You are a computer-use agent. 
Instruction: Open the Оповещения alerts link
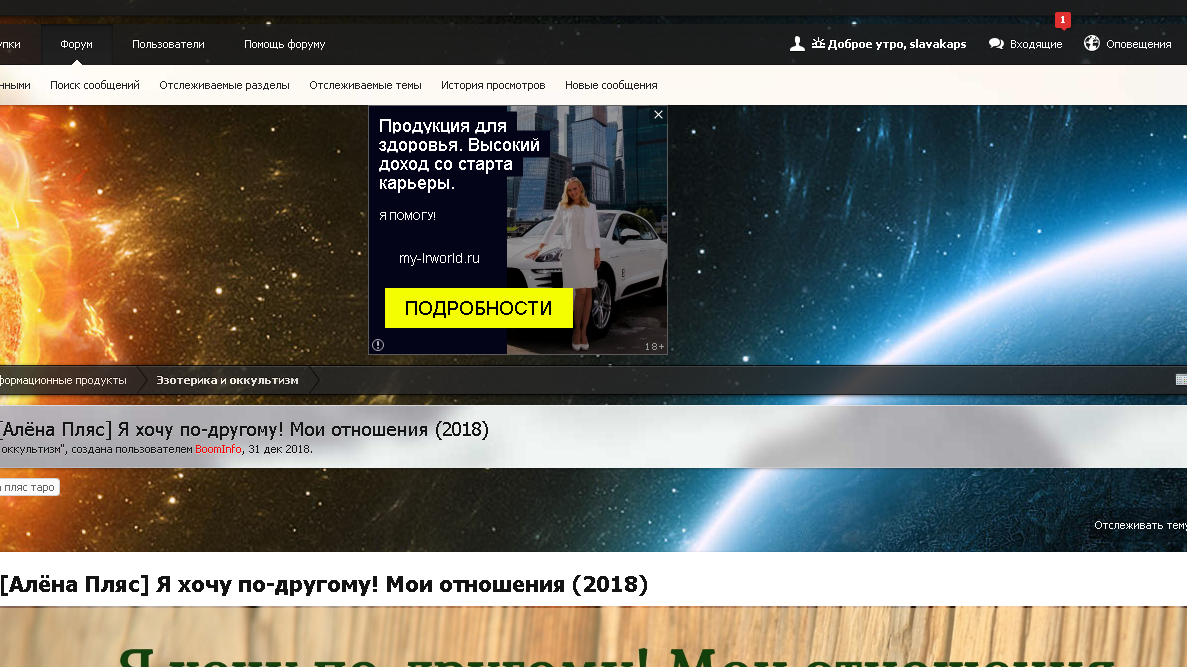click(x=1139, y=44)
